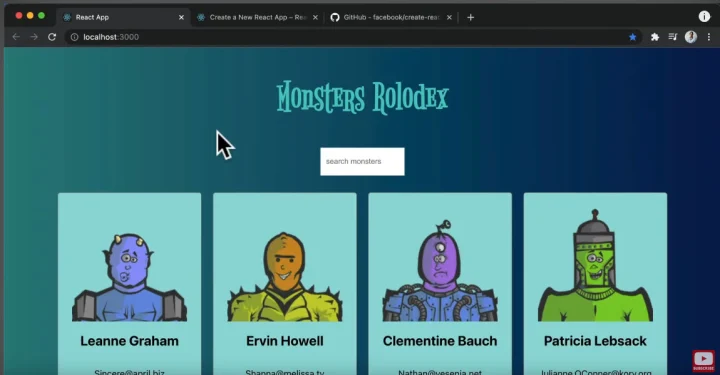This screenshot has height=375, width=720.
Task: Click the info circle icon at top right
Action: point(704,17)
